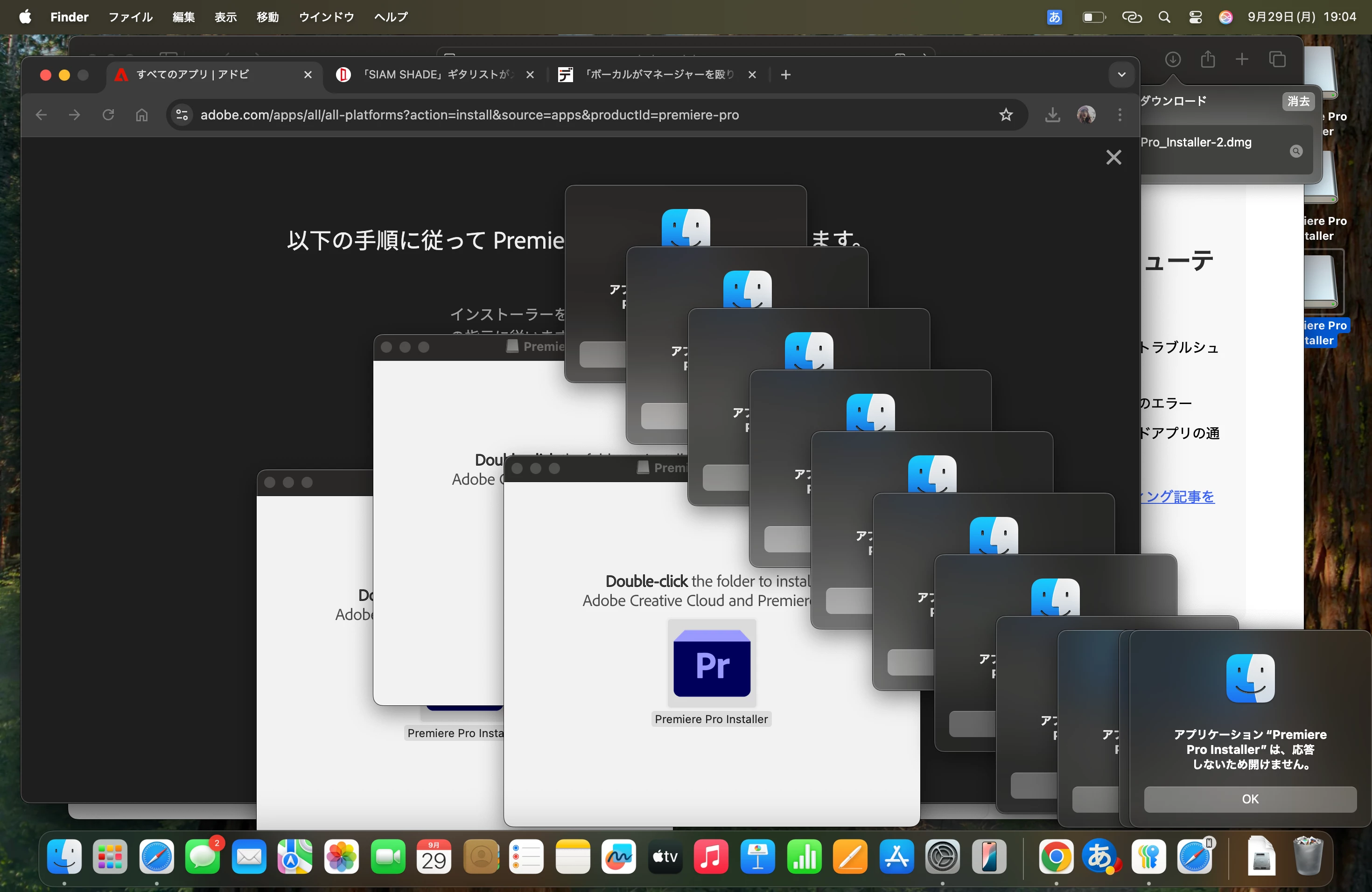Open Chrome three-dot menu
Screen dimensions: 1372x892
click(1120, 115)
